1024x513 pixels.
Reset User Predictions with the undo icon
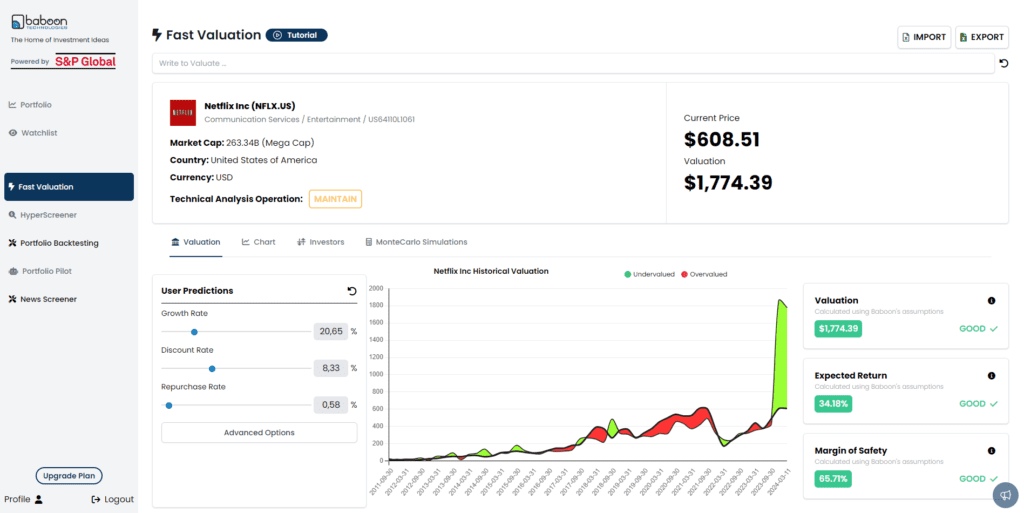coord(352,291)
